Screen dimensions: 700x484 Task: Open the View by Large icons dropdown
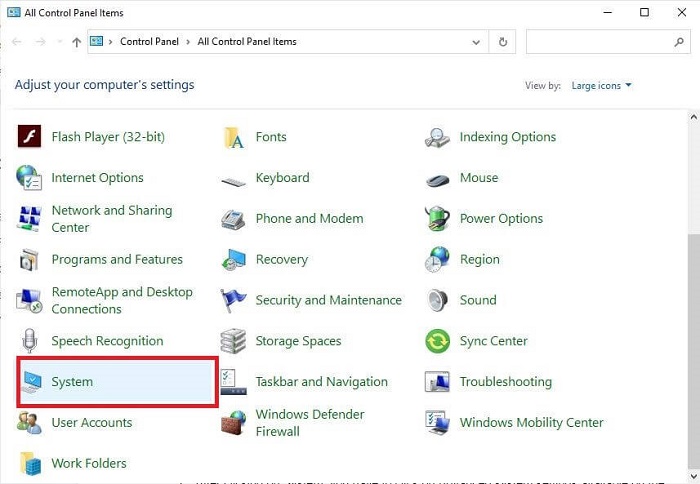pyautogui.click(x=601, y=86)
